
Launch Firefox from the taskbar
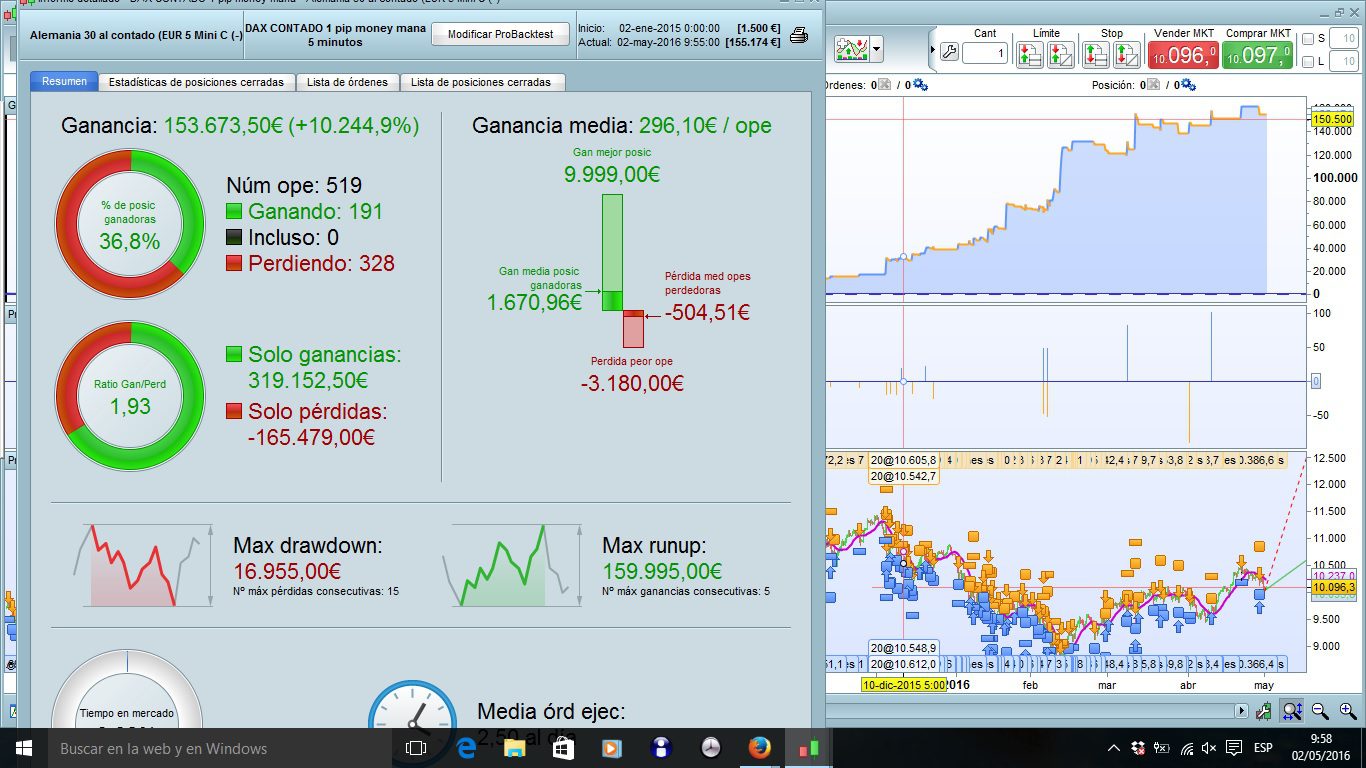click(759, 748)
